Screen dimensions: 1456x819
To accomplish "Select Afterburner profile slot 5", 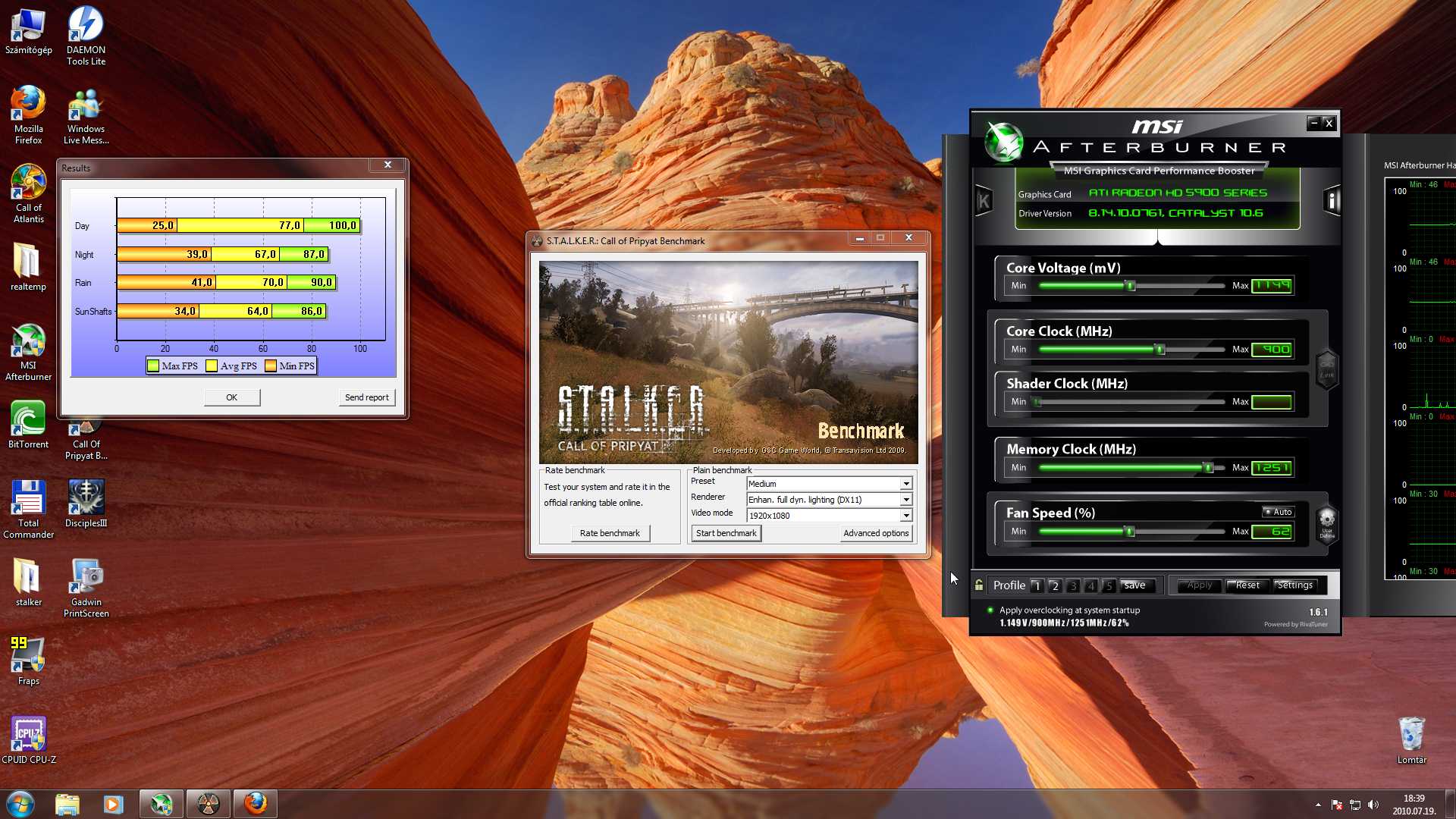I will [x=1109, y=585].
